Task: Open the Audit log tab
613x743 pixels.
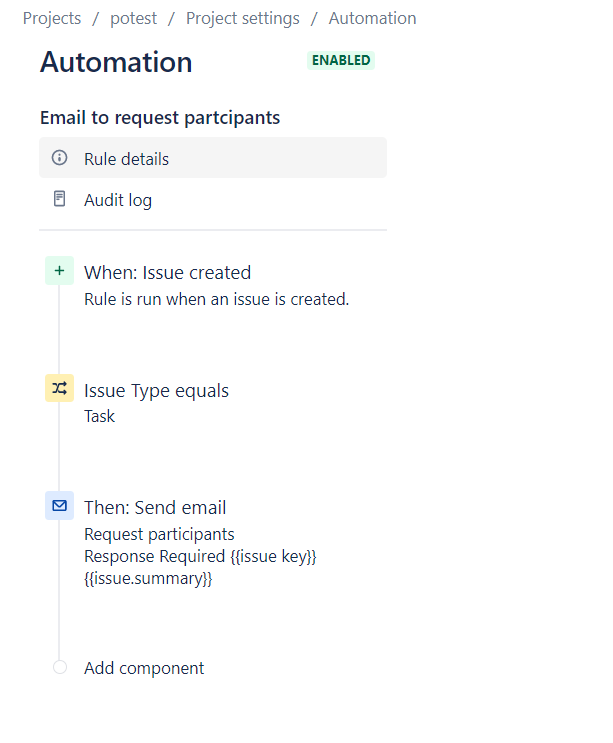Action: click(x=213, y=199)
